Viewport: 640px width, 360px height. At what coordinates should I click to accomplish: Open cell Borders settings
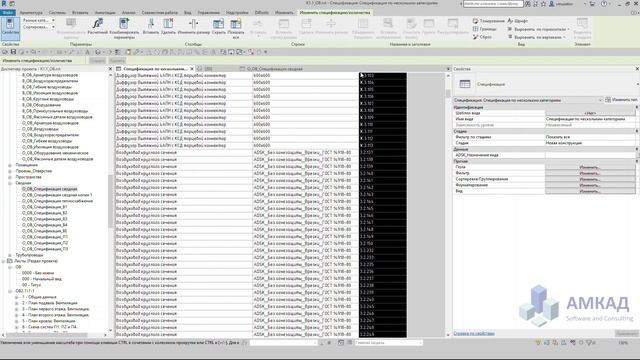pos(484,29)
